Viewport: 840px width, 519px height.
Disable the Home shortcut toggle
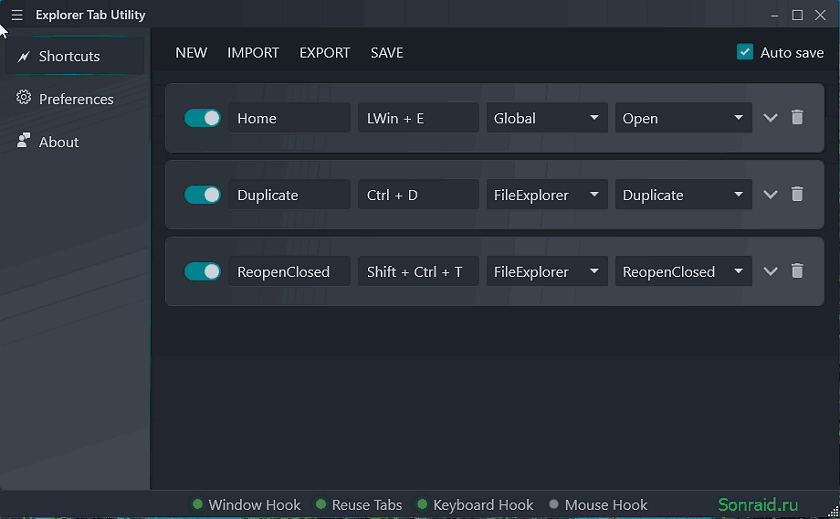click(202, 118)
